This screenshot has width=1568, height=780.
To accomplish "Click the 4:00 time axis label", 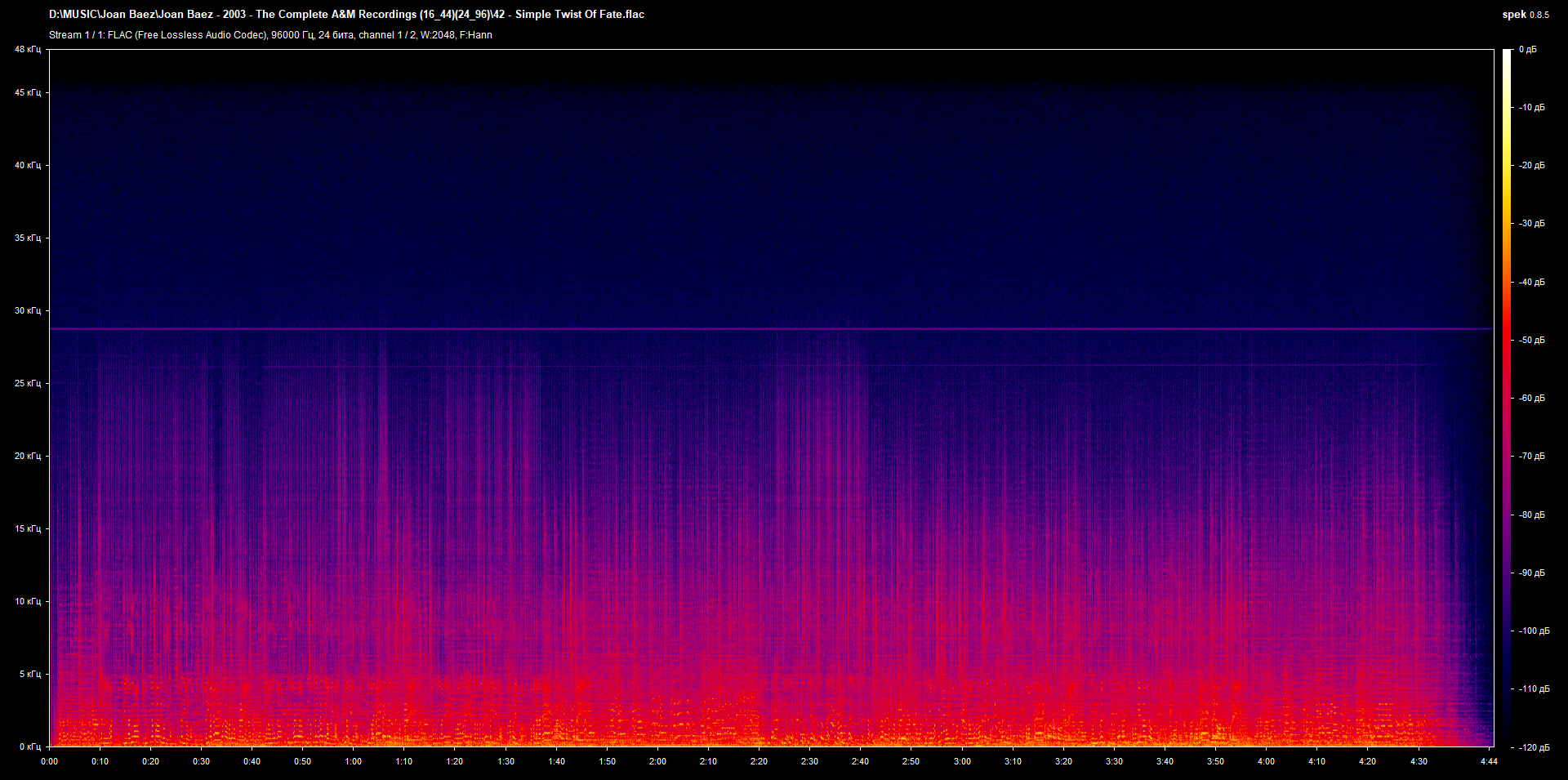I will 1267,762.
